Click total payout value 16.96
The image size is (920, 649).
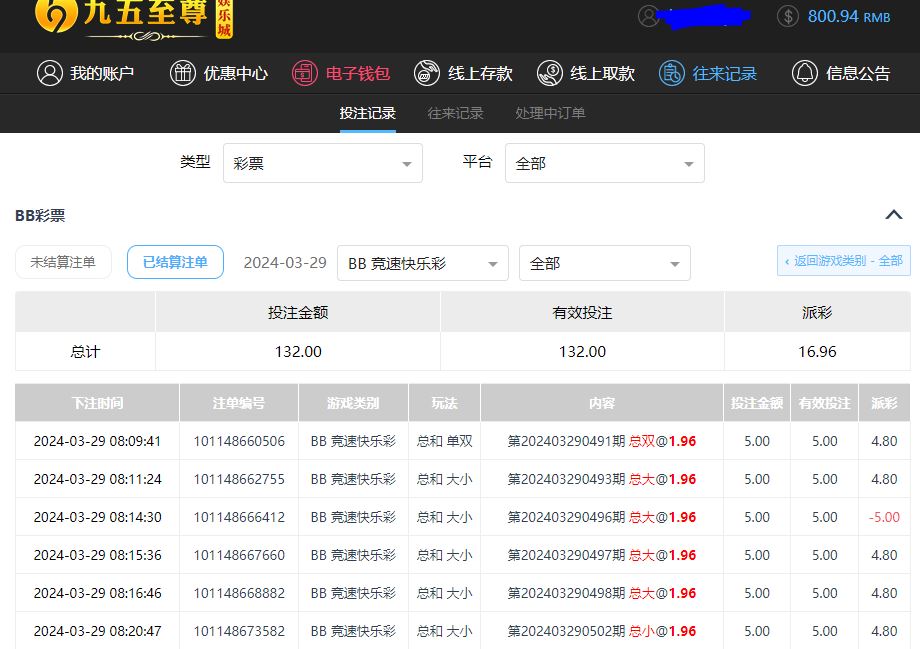point(817,351)
